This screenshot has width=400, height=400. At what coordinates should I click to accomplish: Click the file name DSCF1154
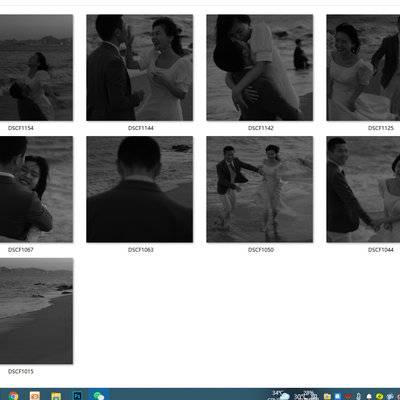click(x=21, y=128)
